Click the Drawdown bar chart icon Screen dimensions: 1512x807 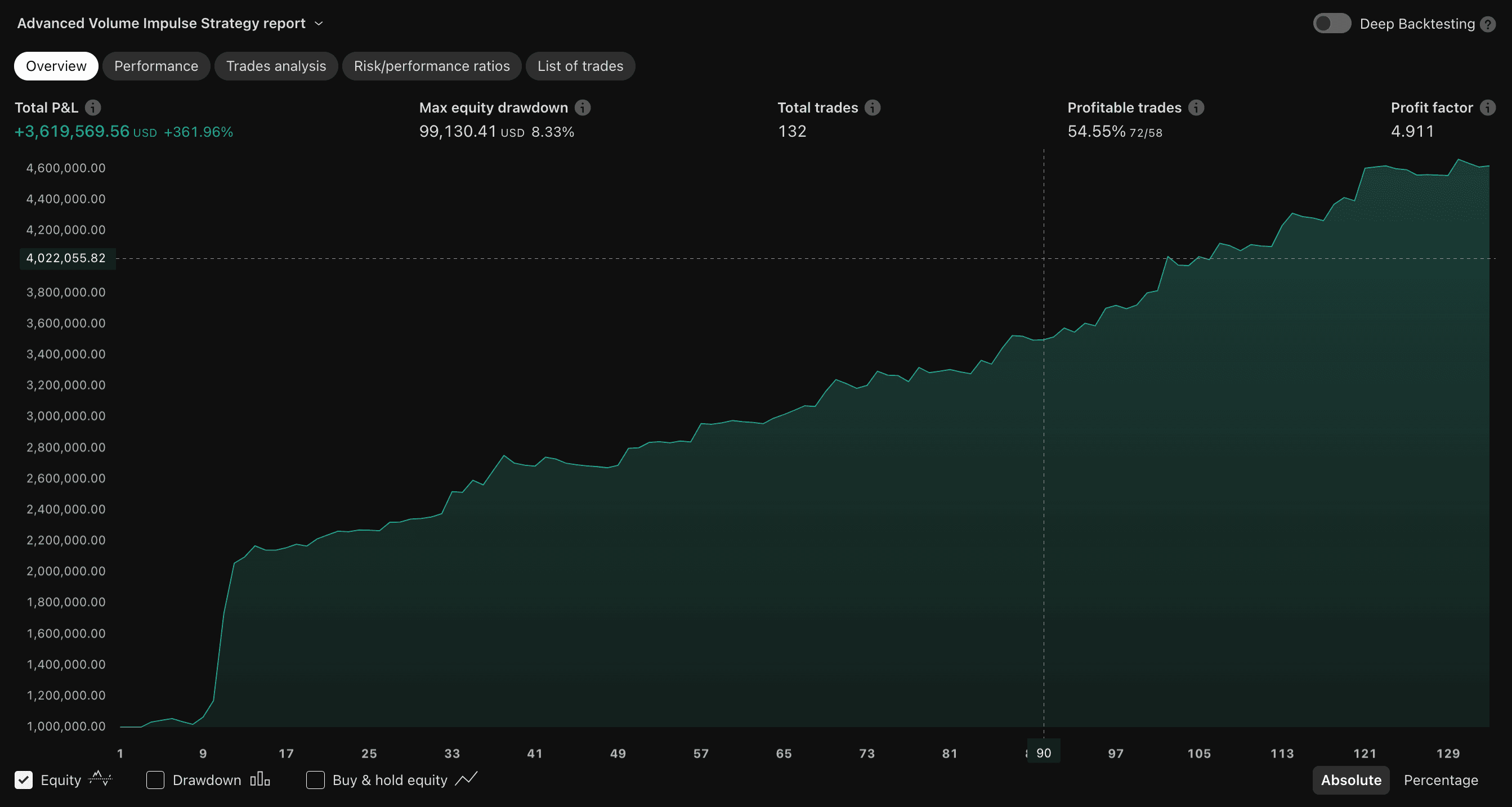260,779
